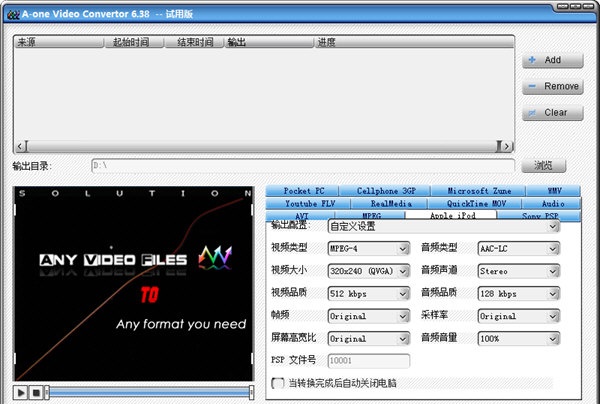Switch to the Sony PSP tab
The image size is (600, 404).
(540, 215)
